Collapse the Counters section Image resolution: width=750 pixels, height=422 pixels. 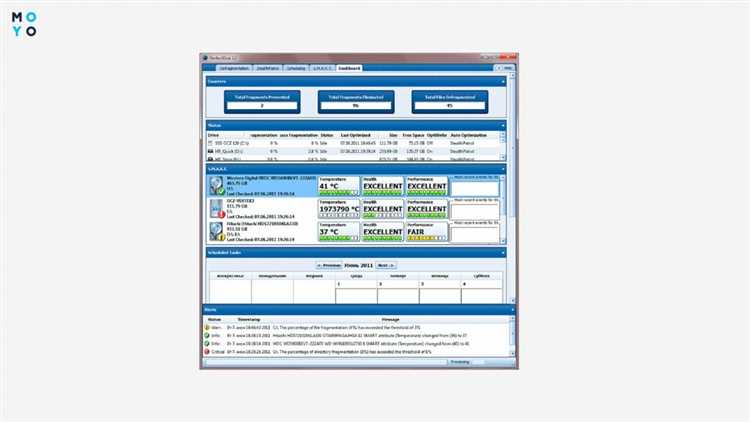pyautogui.click(x=503, y=82)
